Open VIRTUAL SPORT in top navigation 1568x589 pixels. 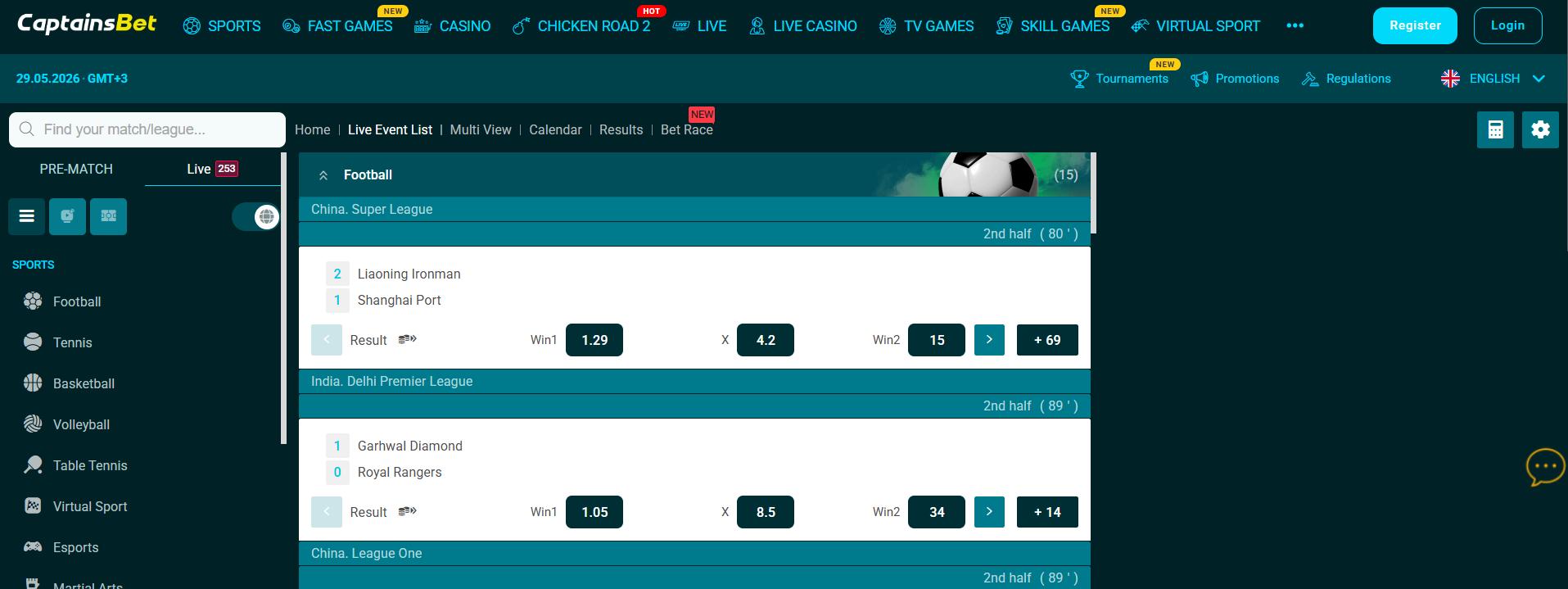tap(1195, 26)
